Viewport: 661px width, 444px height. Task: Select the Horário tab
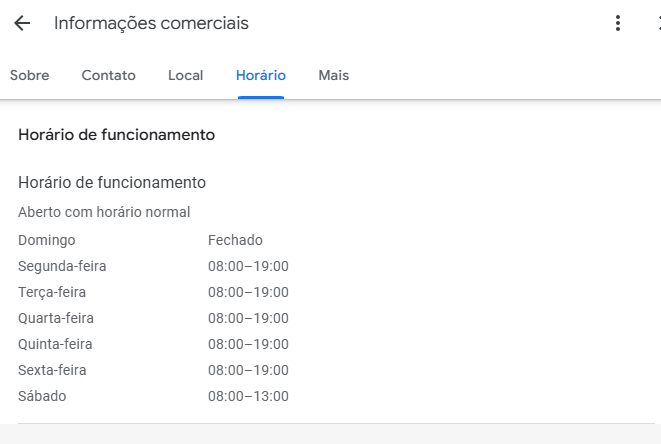click(261, 75)
